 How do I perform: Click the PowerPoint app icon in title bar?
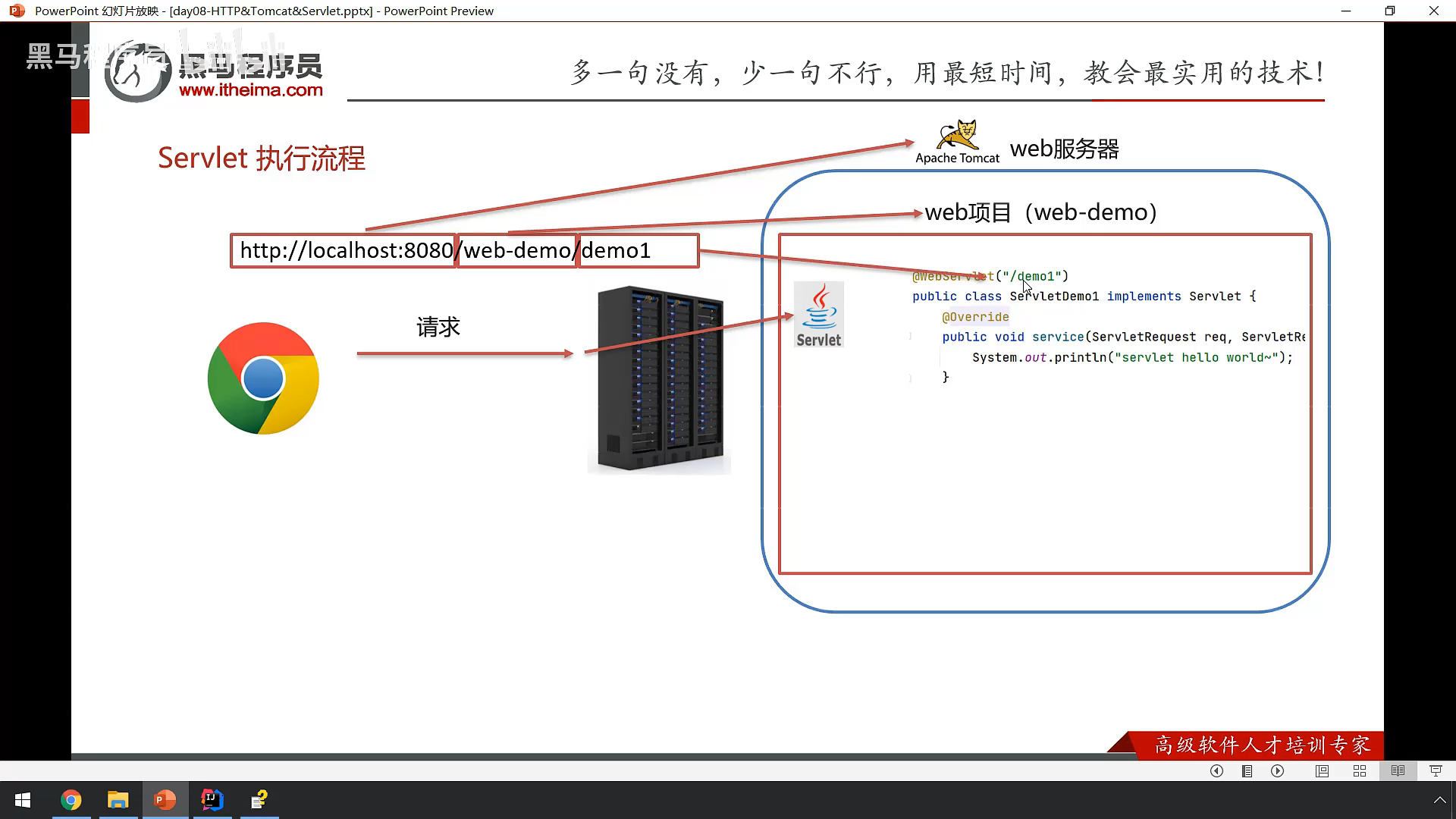[x=17, y=11]
